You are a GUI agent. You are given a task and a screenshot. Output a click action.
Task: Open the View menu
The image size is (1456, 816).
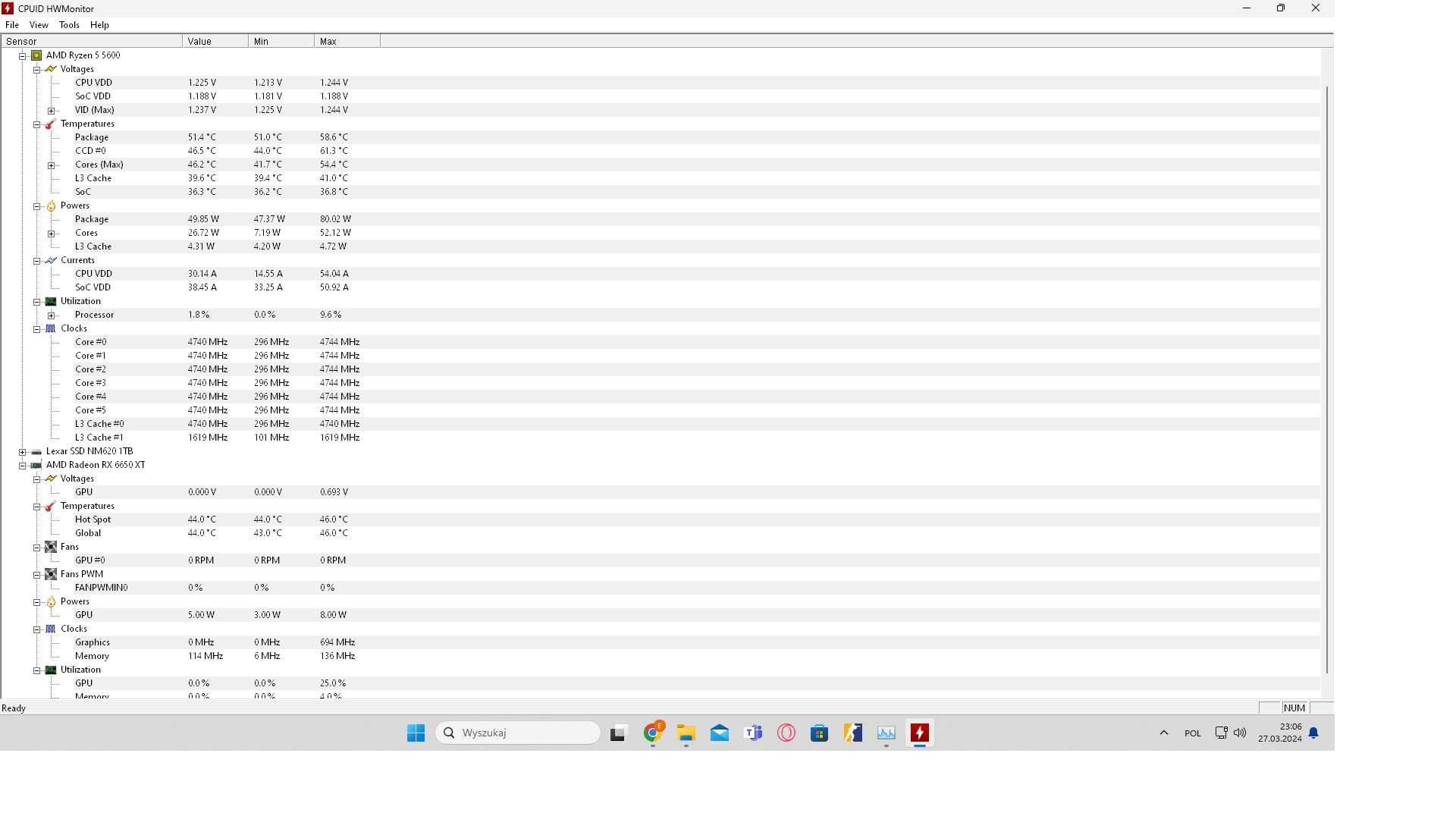[39, 25]
